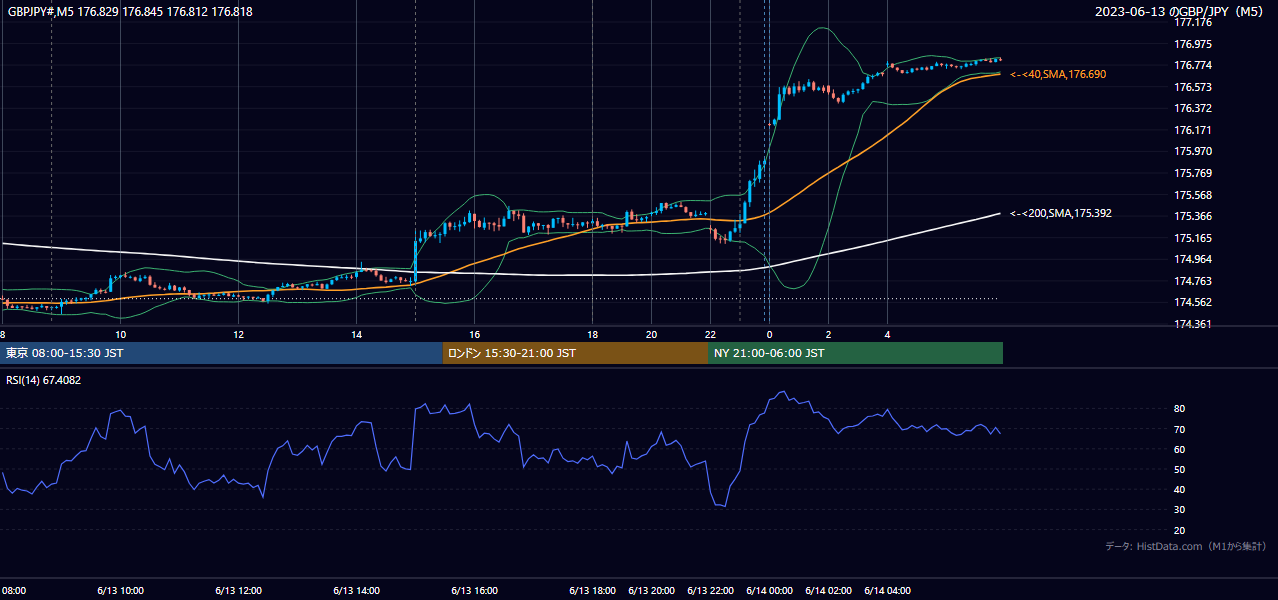Viewport: 1278px width, 600px height.
Task: Click the bottom date label 6/14 02:00
Action: [x=828, y=591]
